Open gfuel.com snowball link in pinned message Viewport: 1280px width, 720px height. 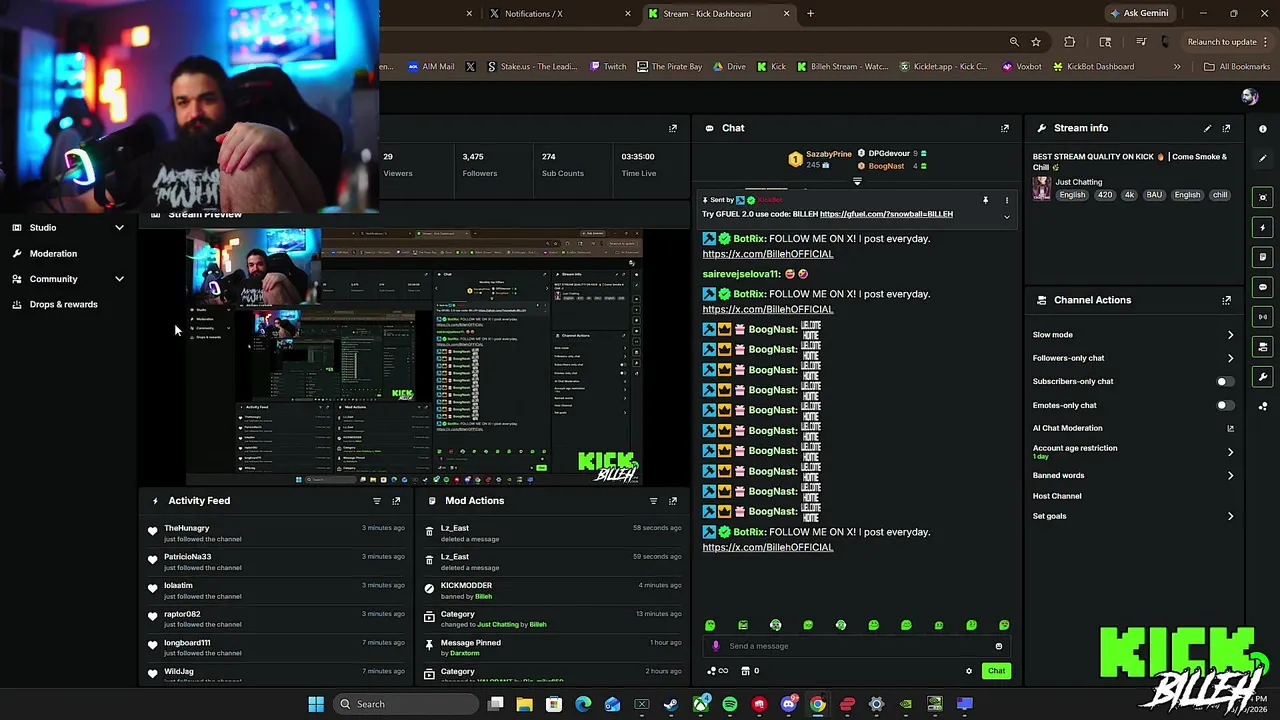click(x=886, y=214)
